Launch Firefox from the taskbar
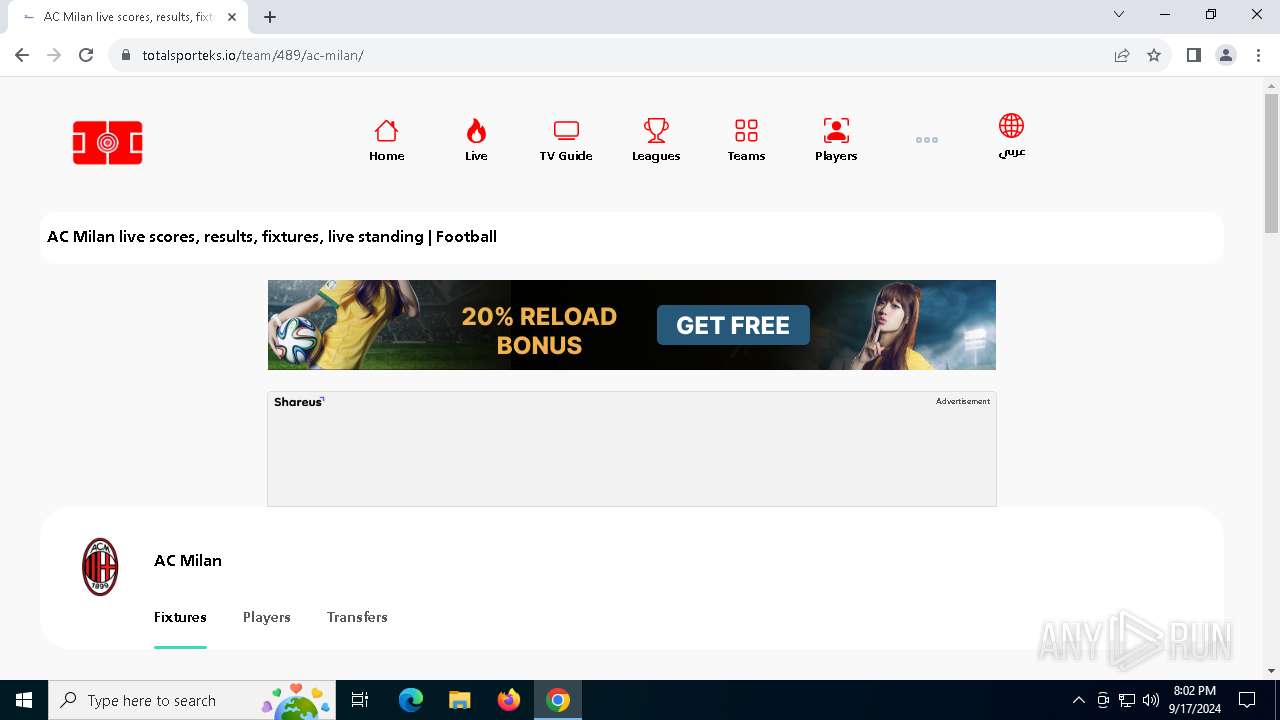 tap(509, 700)
